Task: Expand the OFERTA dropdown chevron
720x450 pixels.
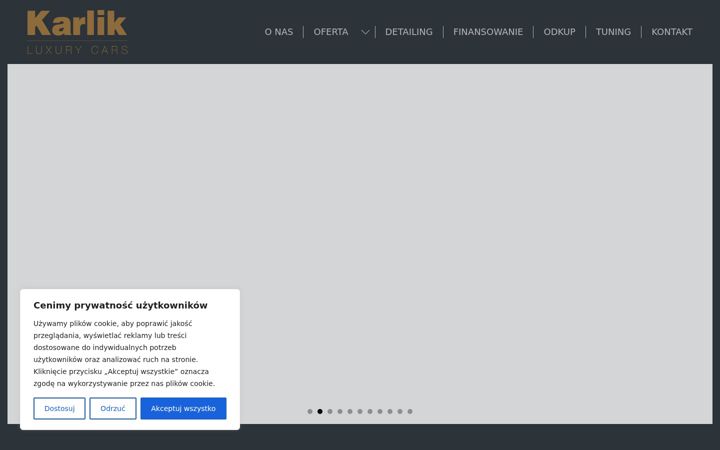Action: tap(365, 32)
